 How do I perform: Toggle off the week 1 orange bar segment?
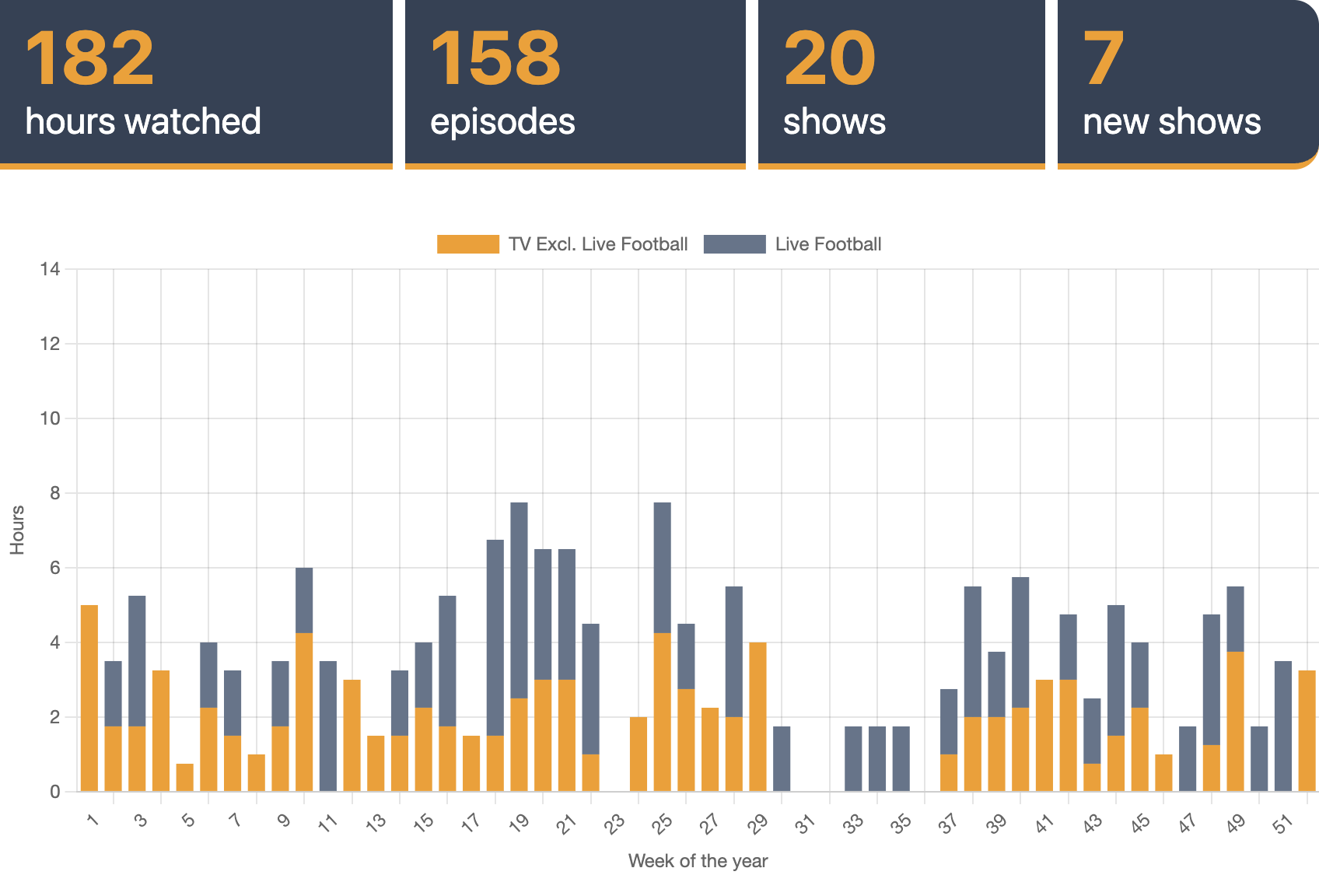pos(89,700)
